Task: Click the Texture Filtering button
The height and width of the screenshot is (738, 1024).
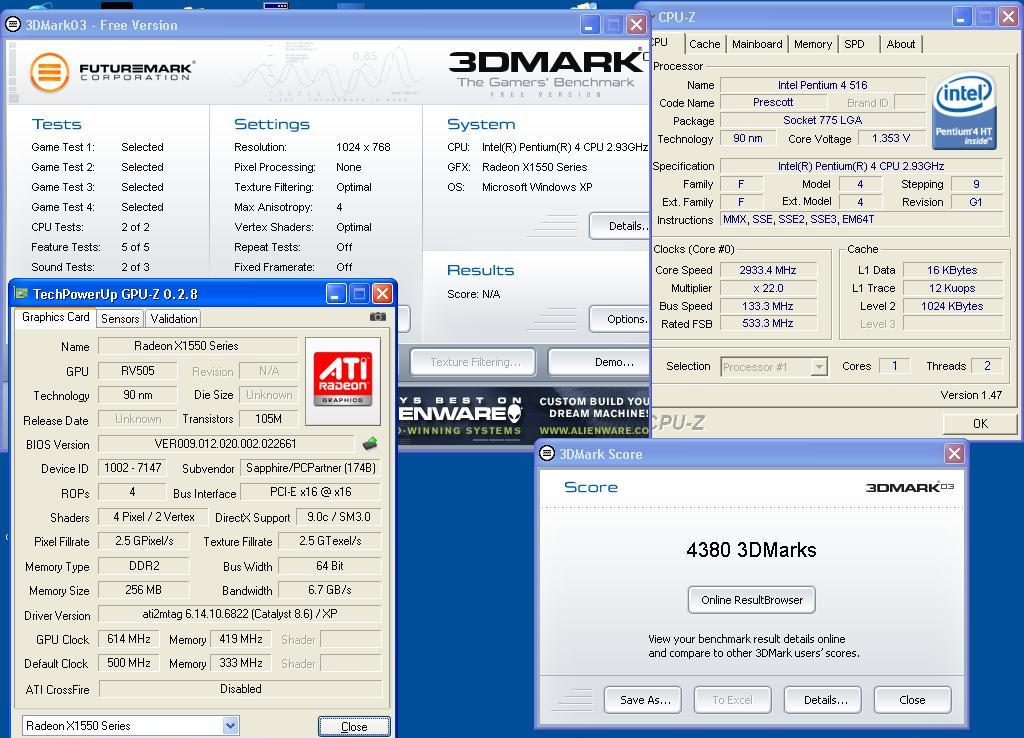Action: click(x=473, y=362)
